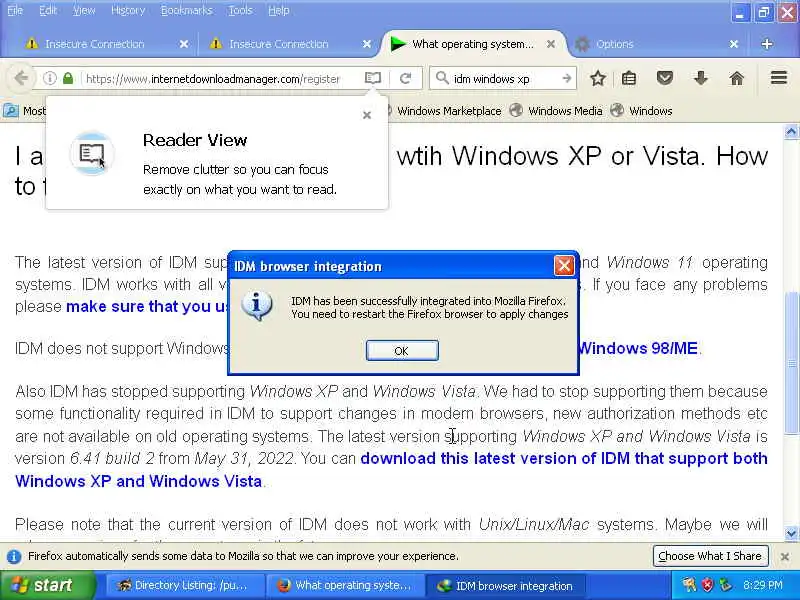Click the search go arrow
The width and height of the screenshot is (800, 600).
566,79
